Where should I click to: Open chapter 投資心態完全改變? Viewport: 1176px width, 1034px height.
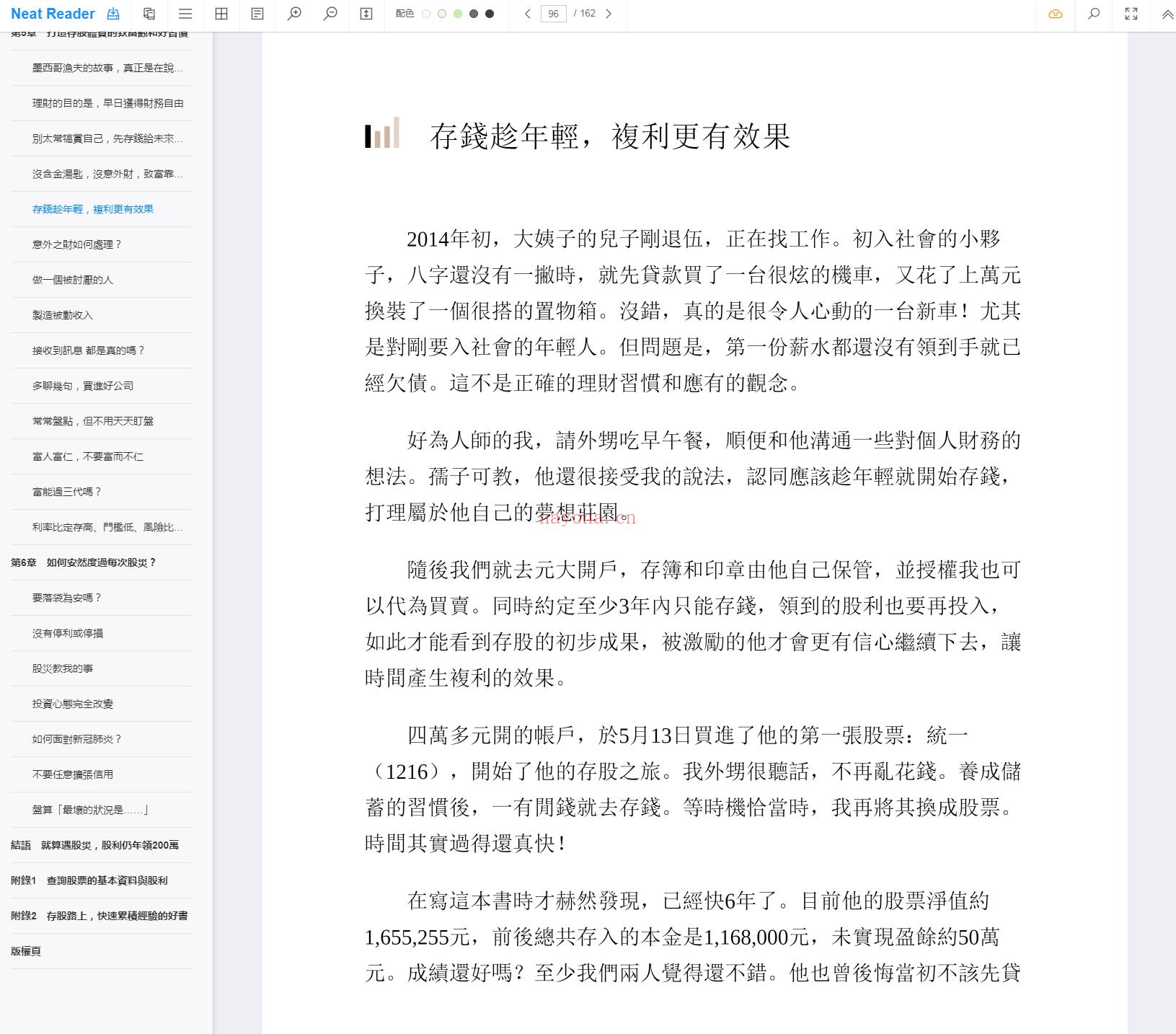click(x=73, y=704)
